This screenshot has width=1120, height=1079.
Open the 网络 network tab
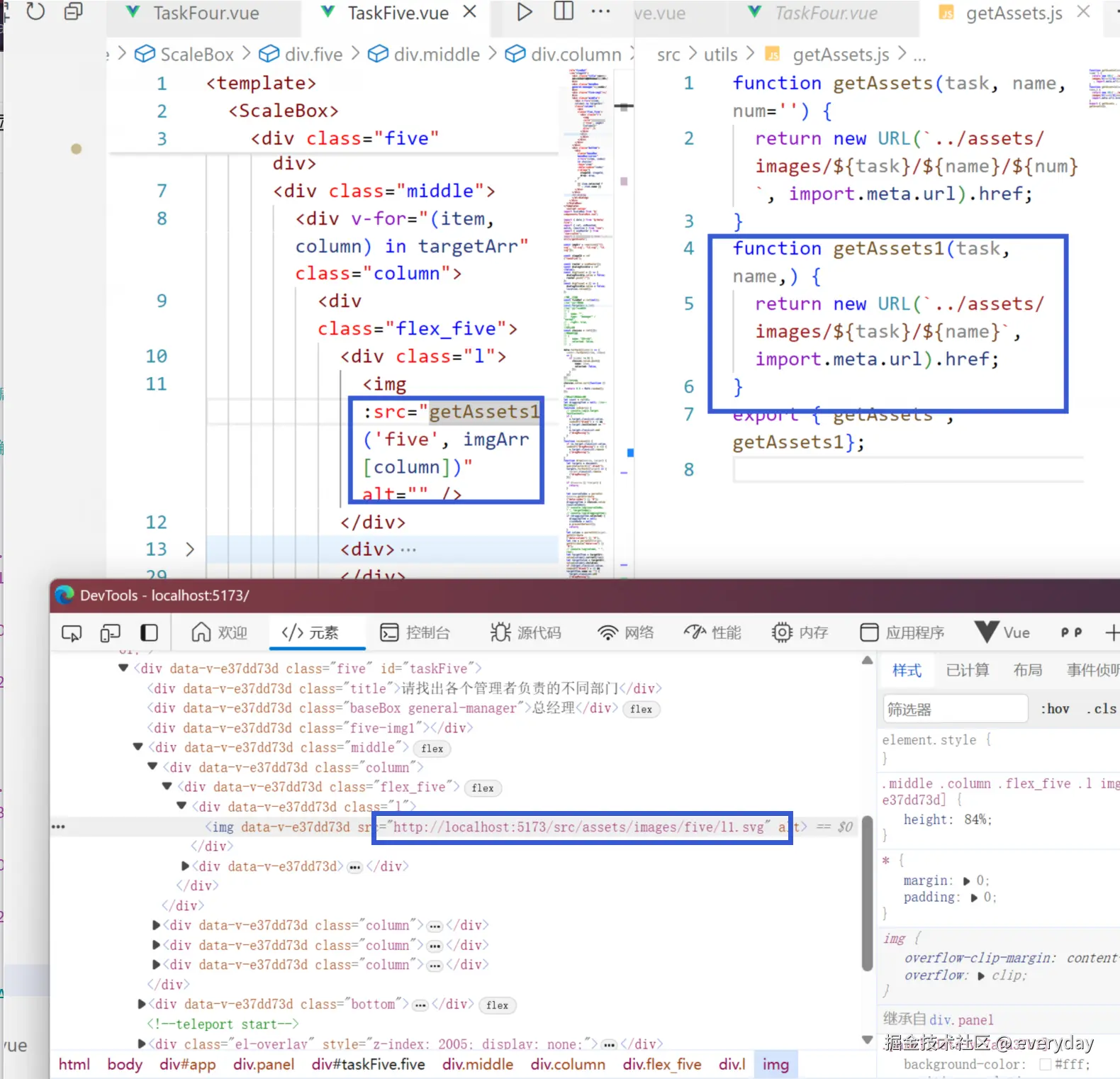point(625,632)
